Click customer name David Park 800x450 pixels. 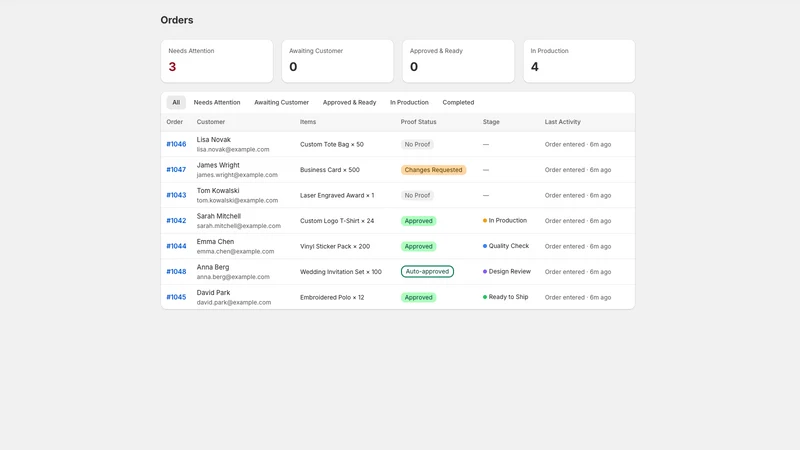pyautogui.click(x=213, y=293)
